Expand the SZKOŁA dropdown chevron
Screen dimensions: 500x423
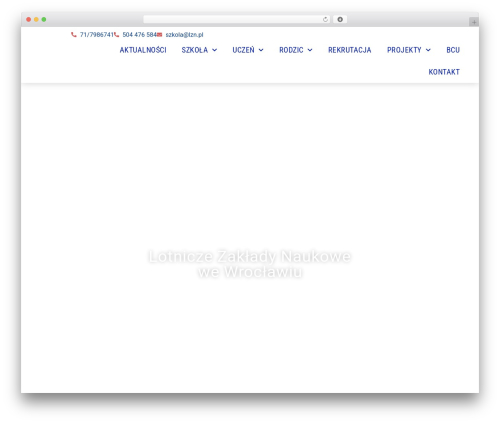pos(215,50)
